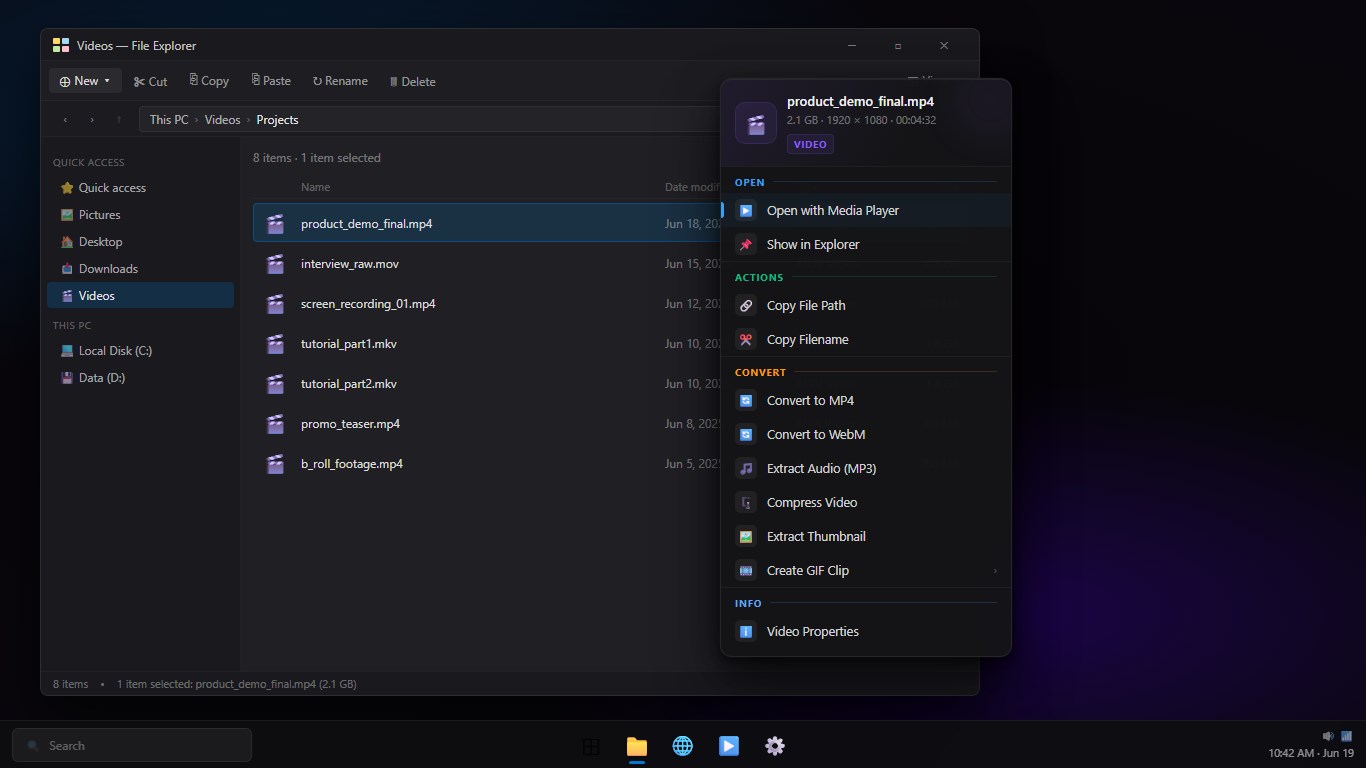The image size is (1366, 768).
Task: Open the Start grid icon on taskbar
Action: click(591, 746)
